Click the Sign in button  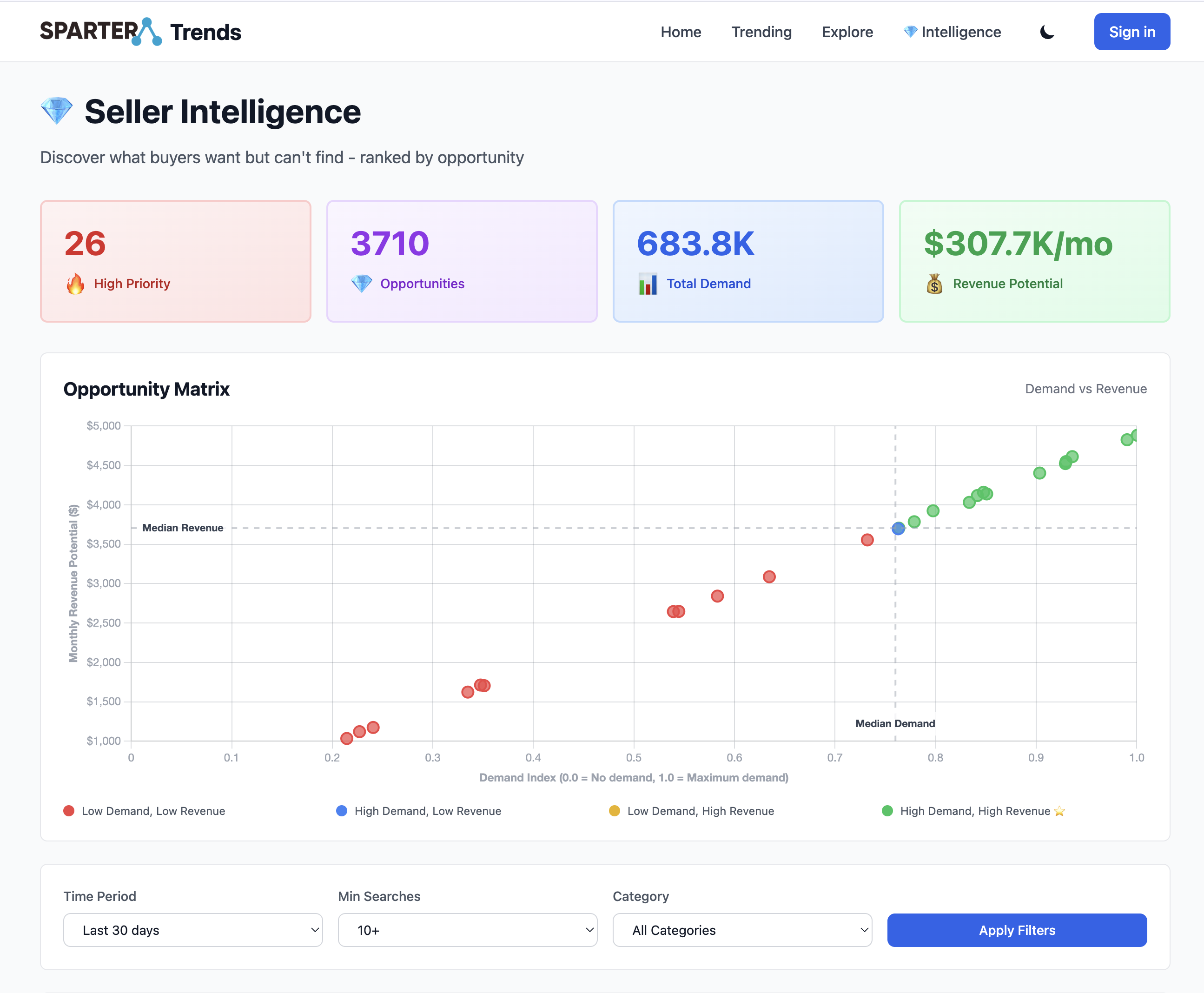pos(1131,32)
